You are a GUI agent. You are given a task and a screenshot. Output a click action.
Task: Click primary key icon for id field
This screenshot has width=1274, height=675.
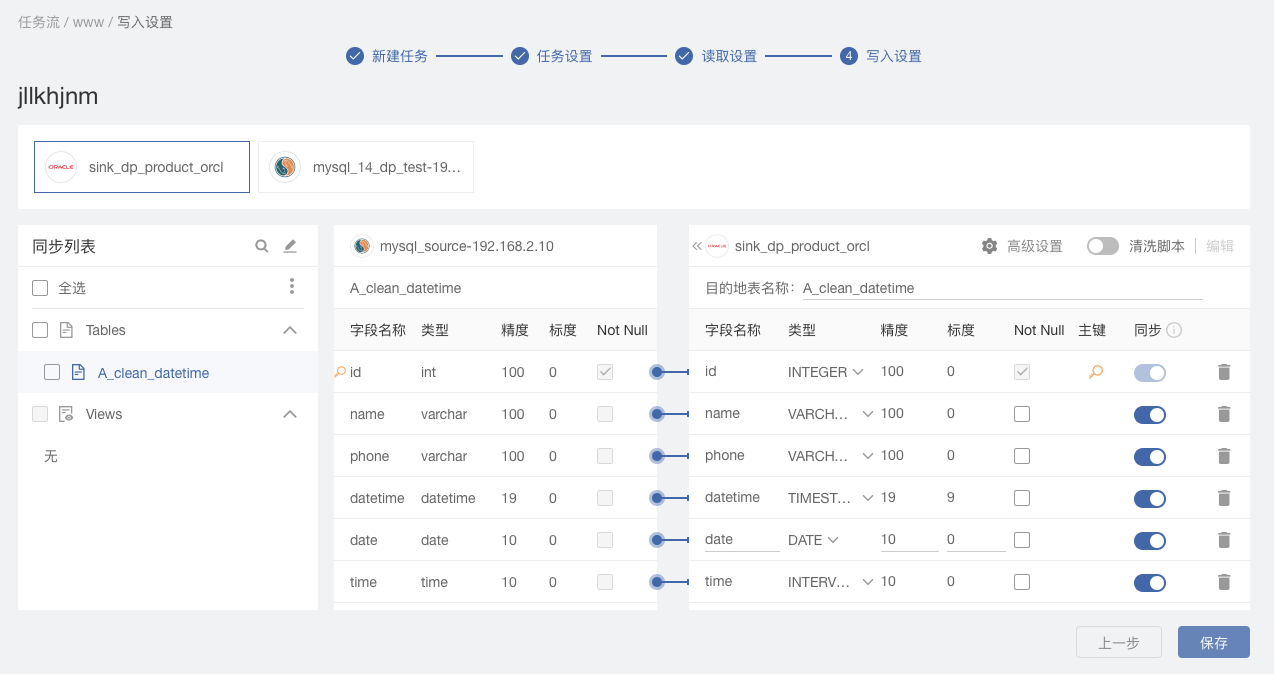tap(1096, 372)
